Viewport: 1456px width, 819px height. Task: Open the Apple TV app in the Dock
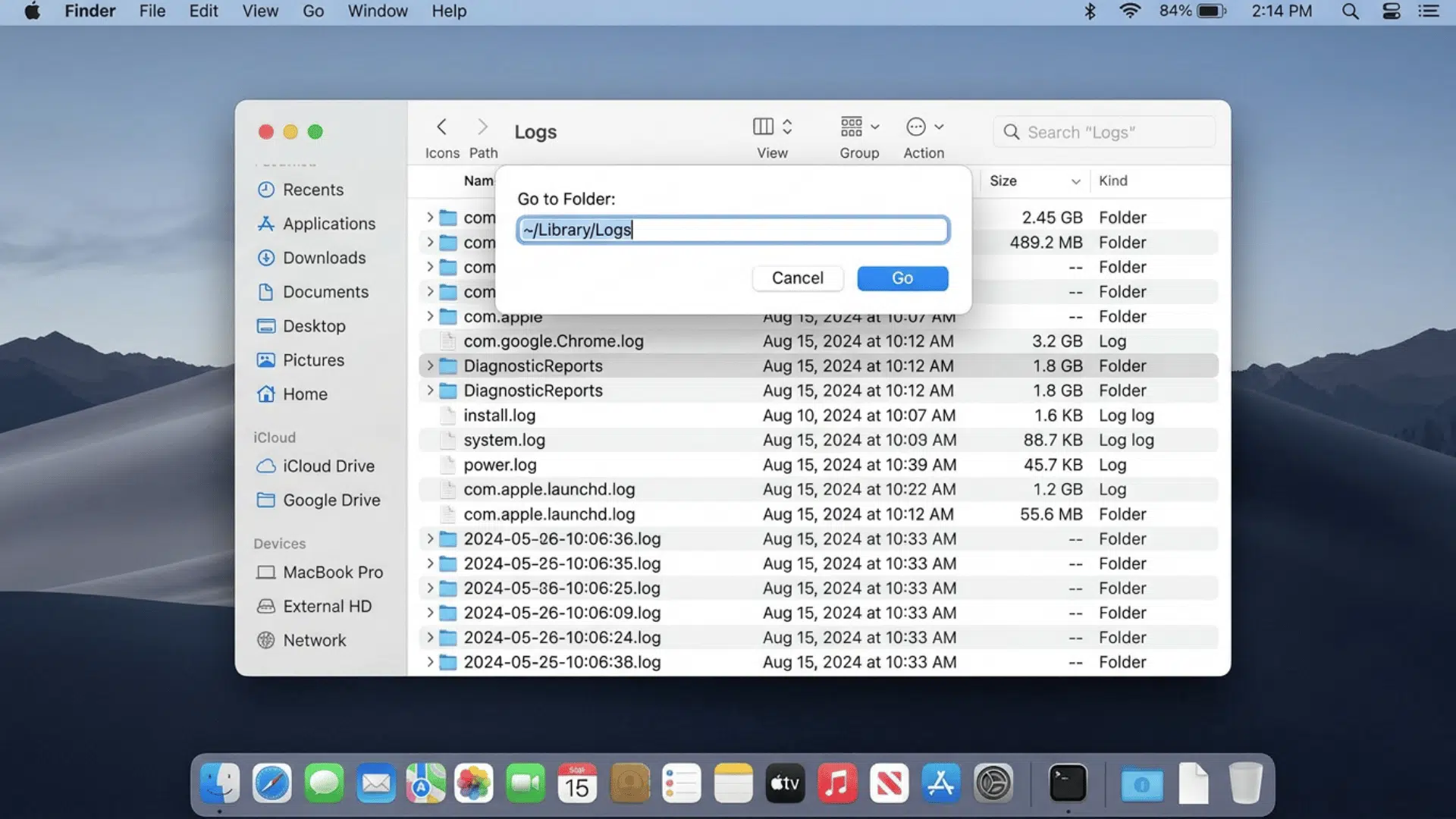pos(785,783)
